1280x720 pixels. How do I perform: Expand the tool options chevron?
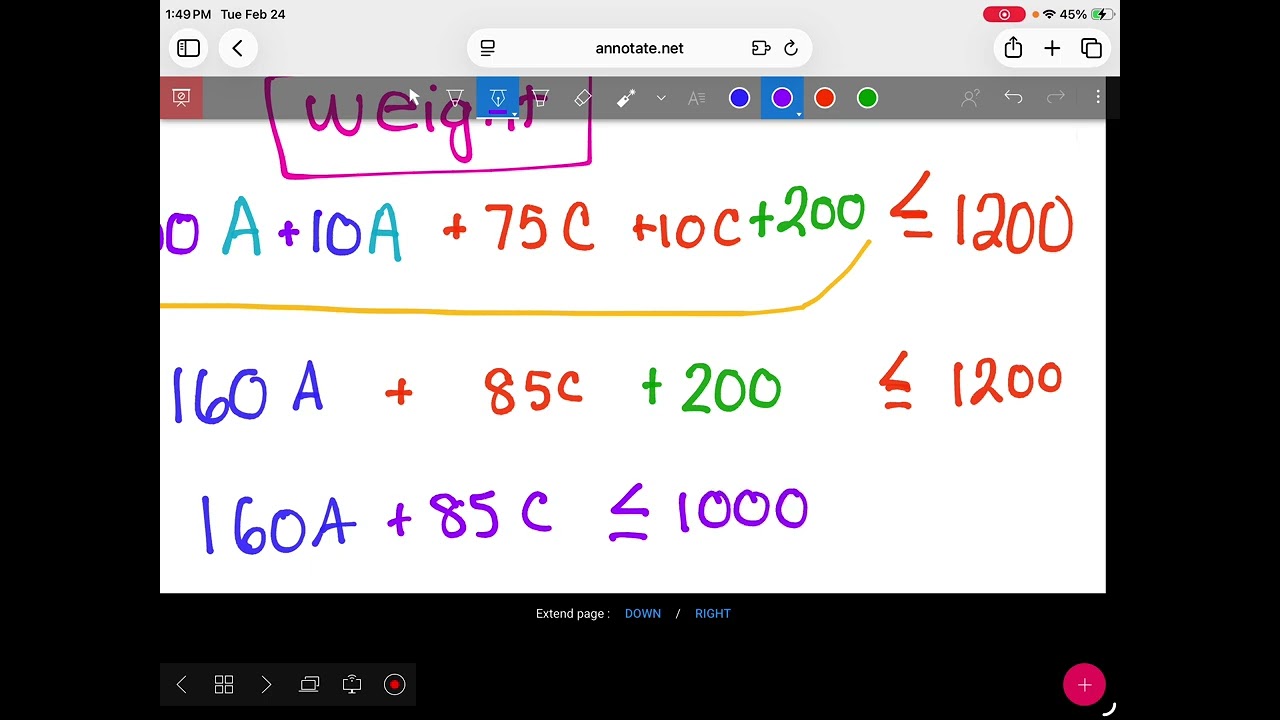click(x=661, y=98)
